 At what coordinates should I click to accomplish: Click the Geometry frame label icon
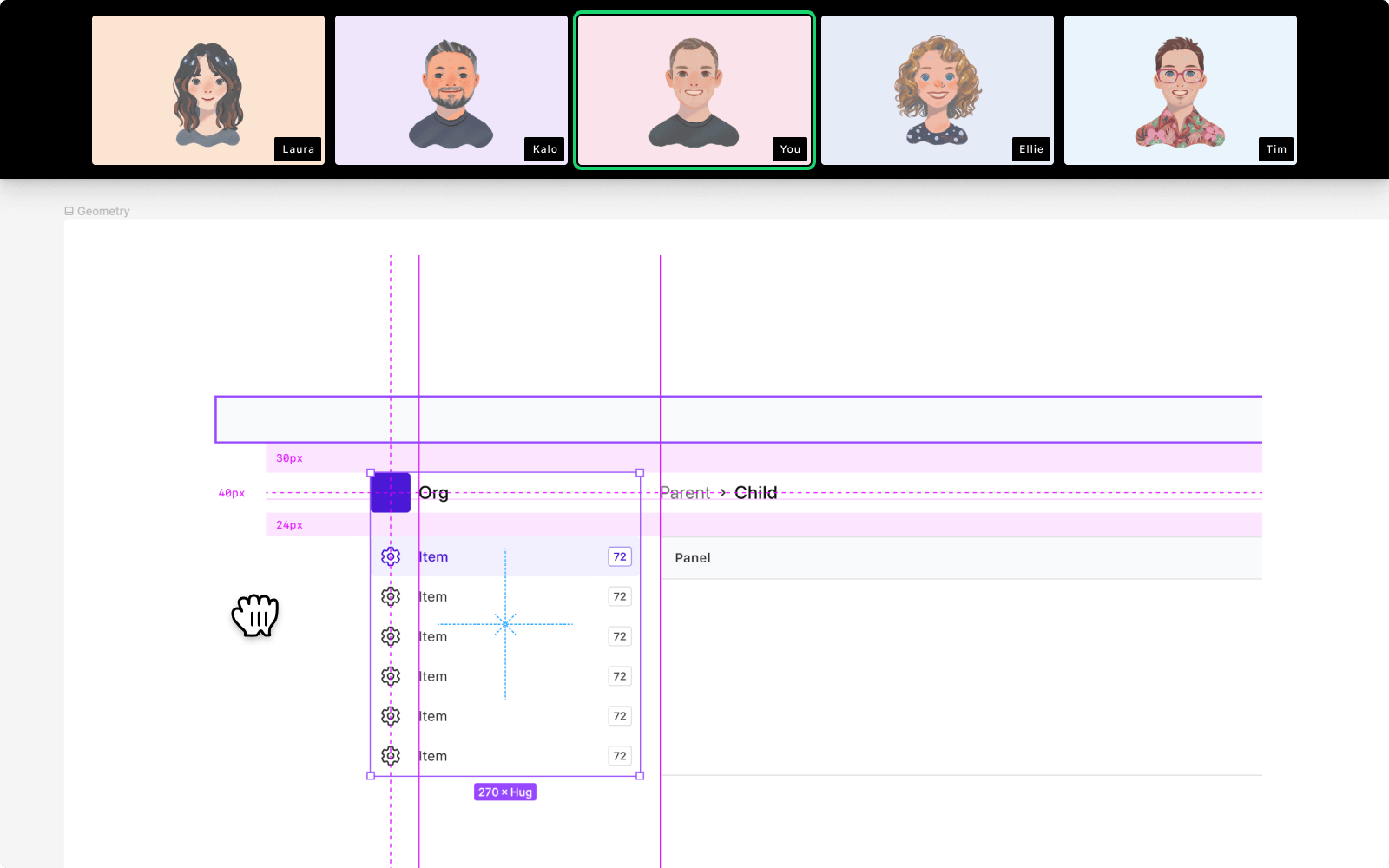(x=69, y=211)
